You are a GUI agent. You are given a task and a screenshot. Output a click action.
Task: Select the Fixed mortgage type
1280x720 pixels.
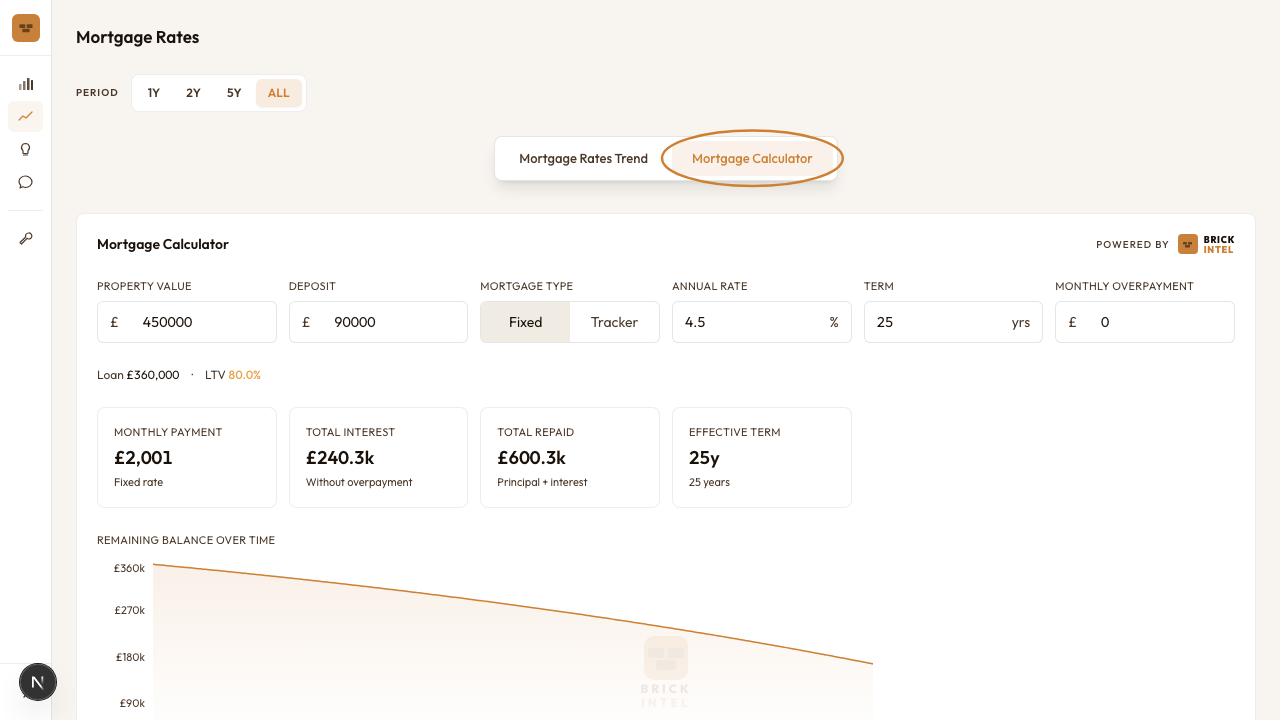coord(525,322)
